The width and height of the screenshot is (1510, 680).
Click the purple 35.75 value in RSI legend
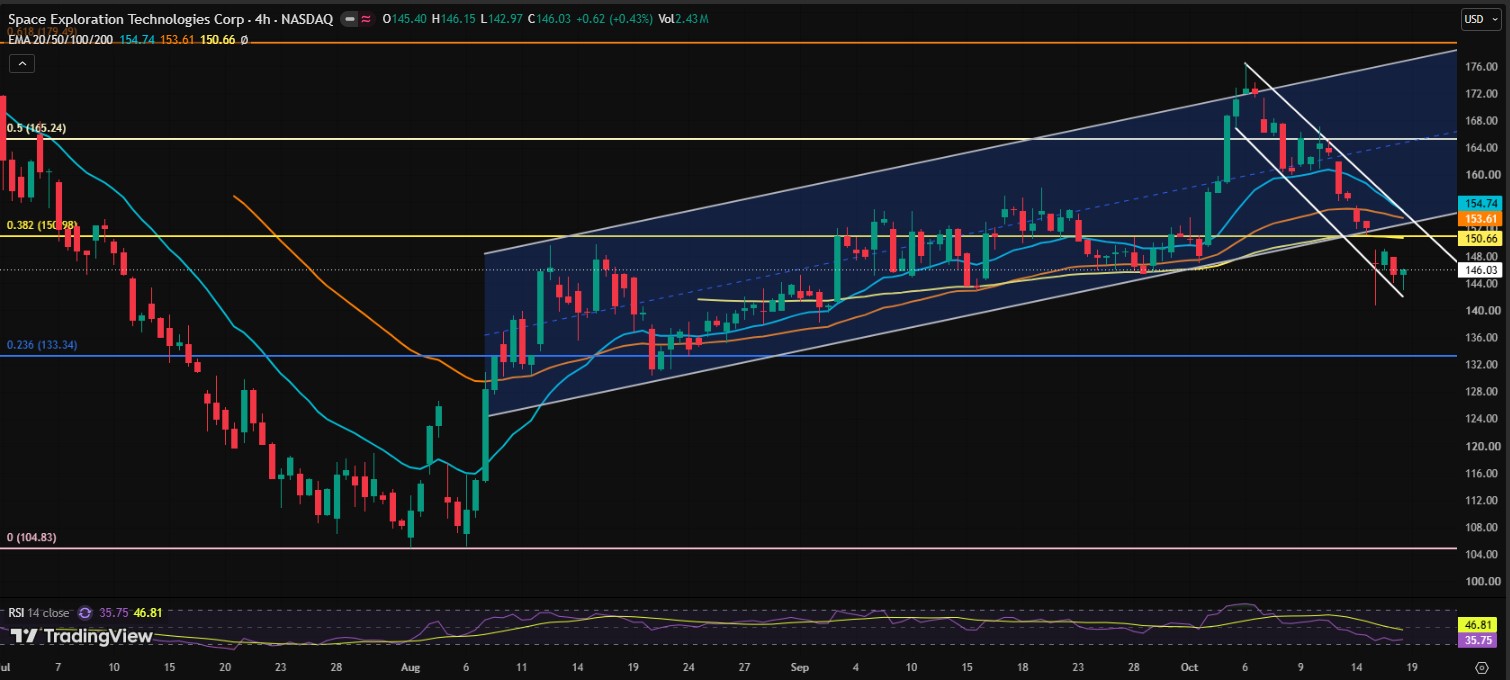tap(112, 613)
